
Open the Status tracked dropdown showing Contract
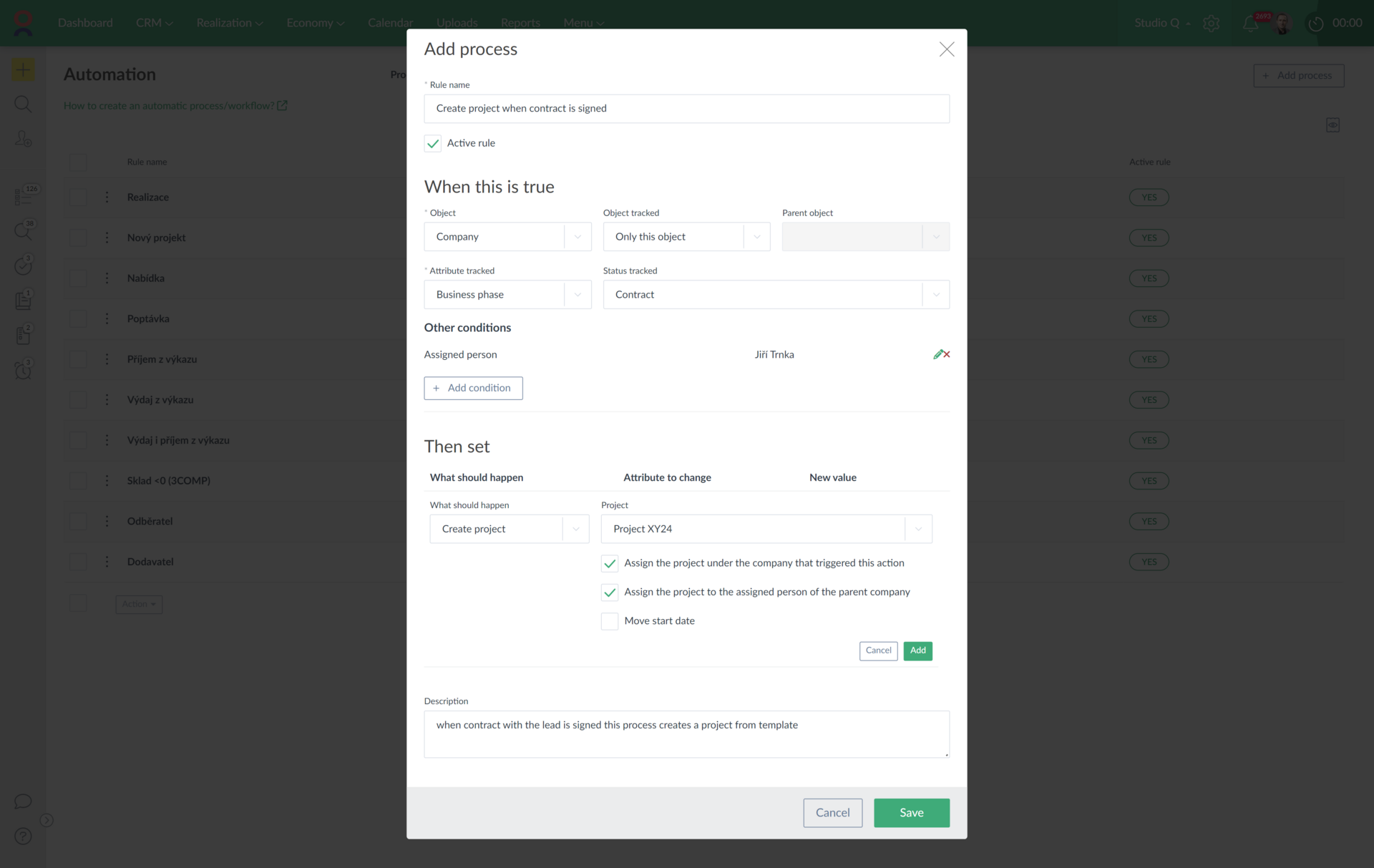click(776, 295)
